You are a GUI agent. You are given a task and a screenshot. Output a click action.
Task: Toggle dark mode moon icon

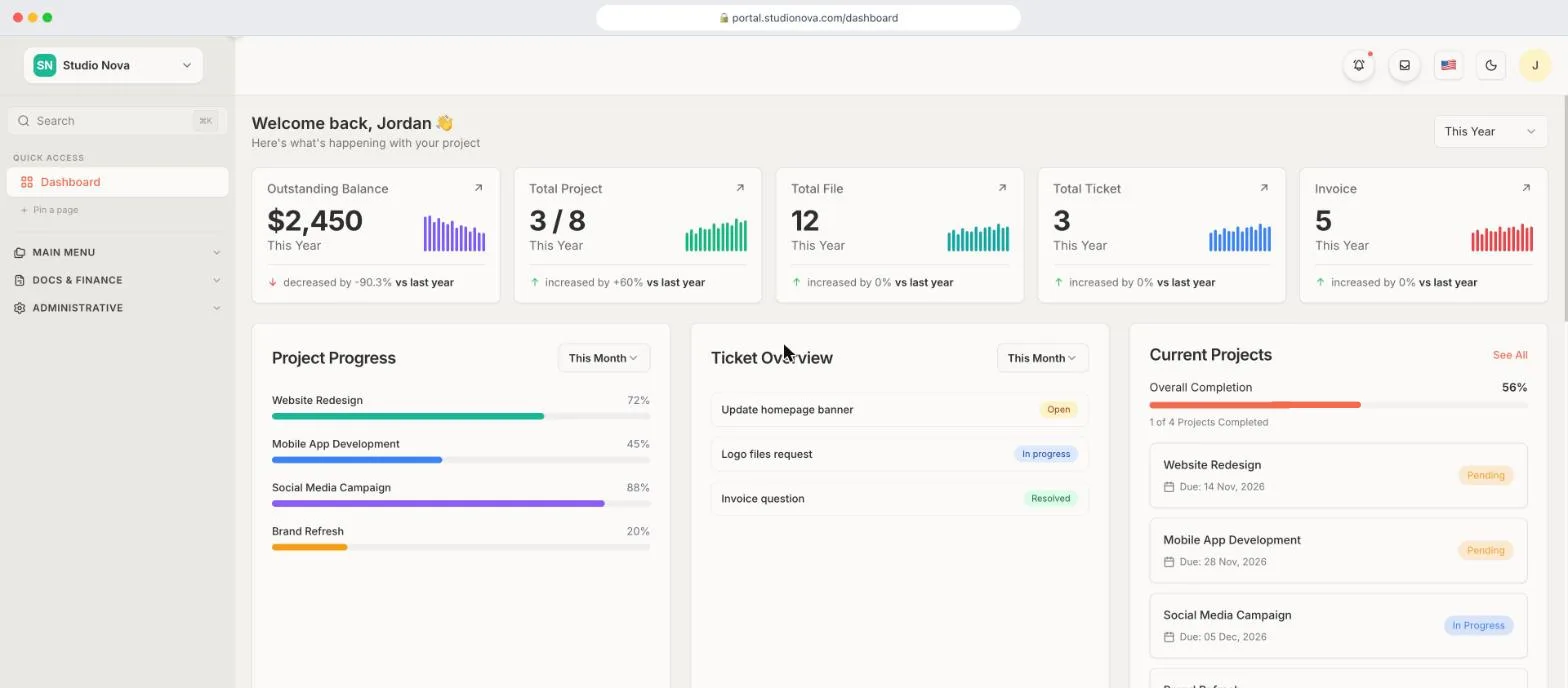pos(1491,65)
